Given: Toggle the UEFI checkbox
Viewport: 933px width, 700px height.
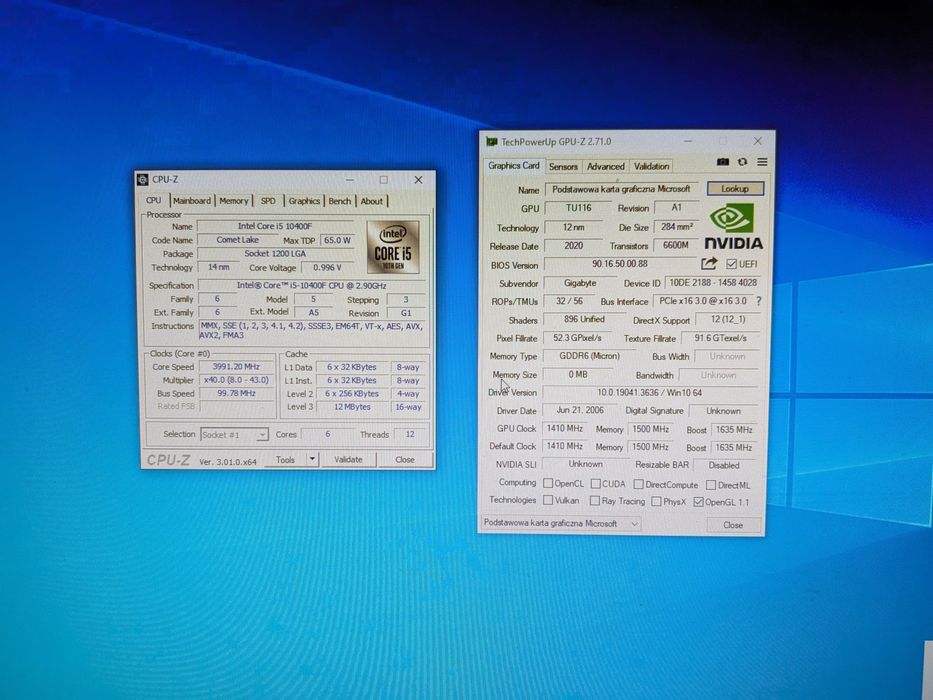Looking at the screenshot, I should point(732,264).
